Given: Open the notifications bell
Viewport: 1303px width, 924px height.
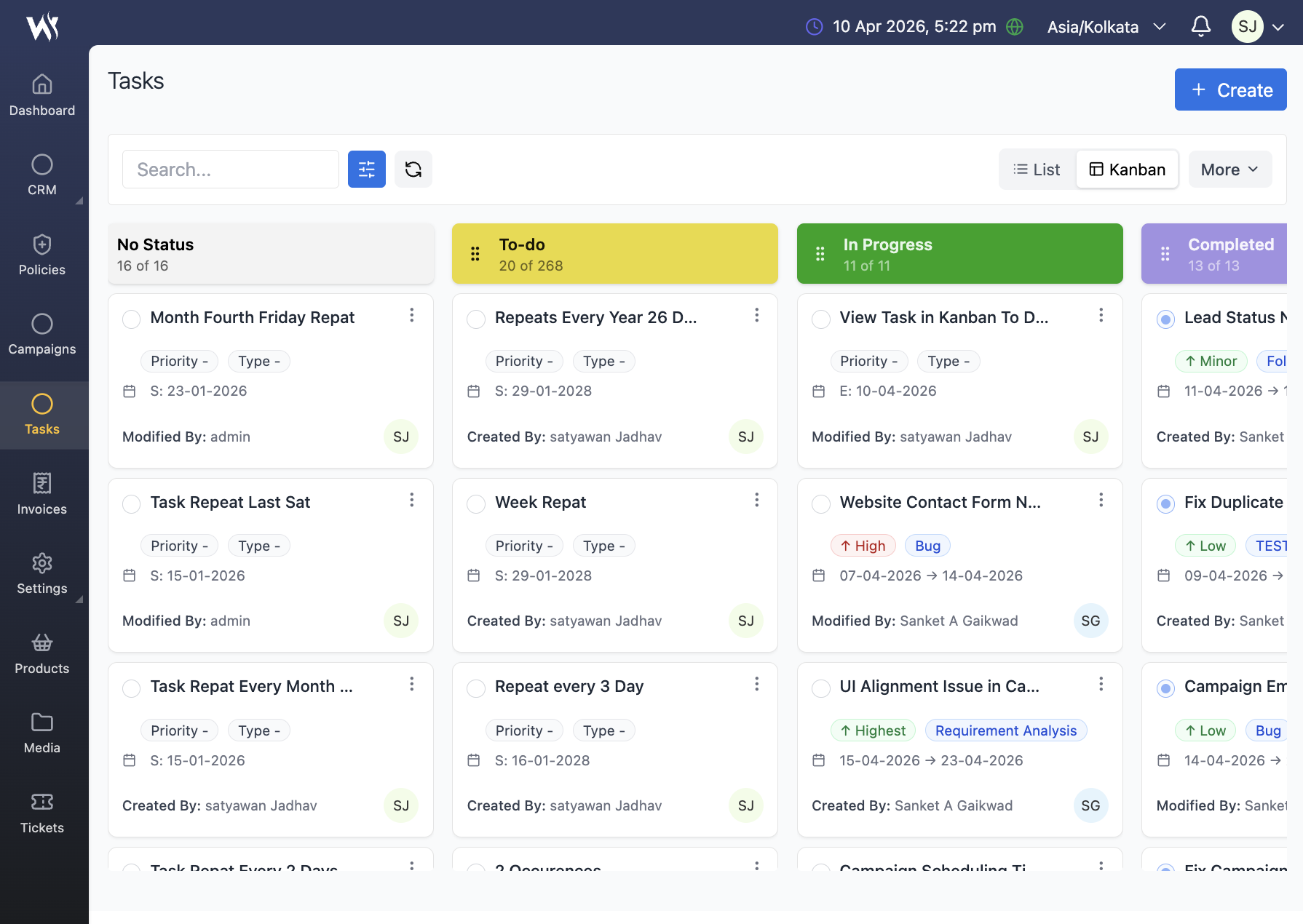Looking at the screenshot, I should point(1200,27).
